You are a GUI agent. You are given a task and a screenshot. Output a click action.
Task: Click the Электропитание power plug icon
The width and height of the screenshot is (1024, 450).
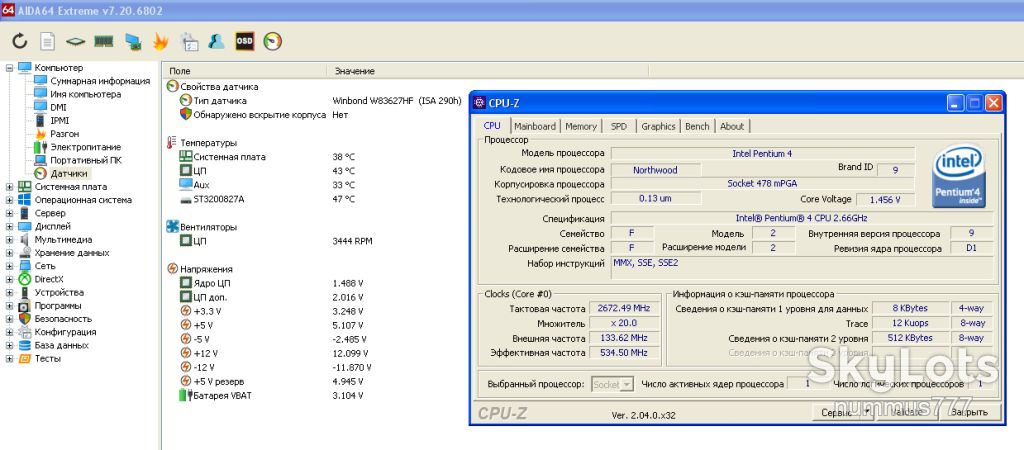tap(40, 147)
